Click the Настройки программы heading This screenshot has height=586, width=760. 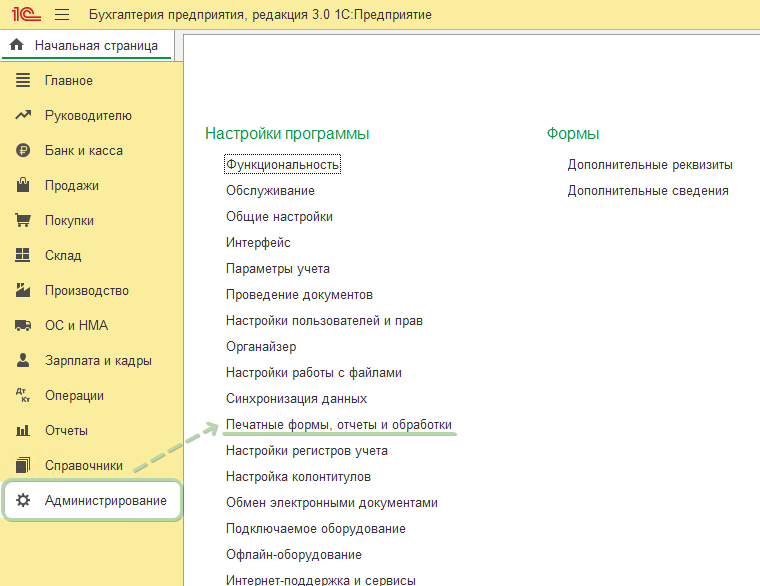pyautogui.click(x=287, y=134)
